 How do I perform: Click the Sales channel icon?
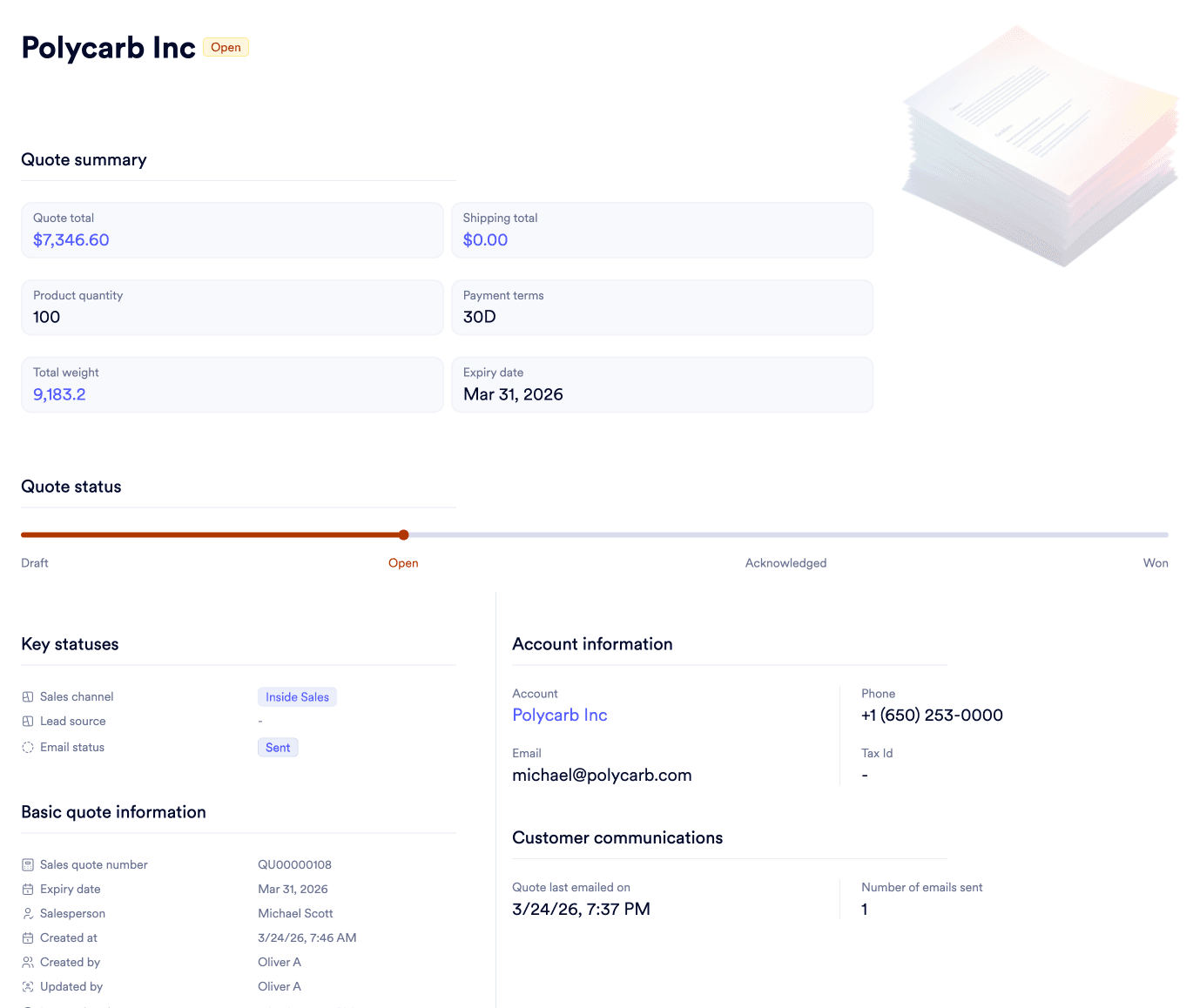tap(27, 696)
